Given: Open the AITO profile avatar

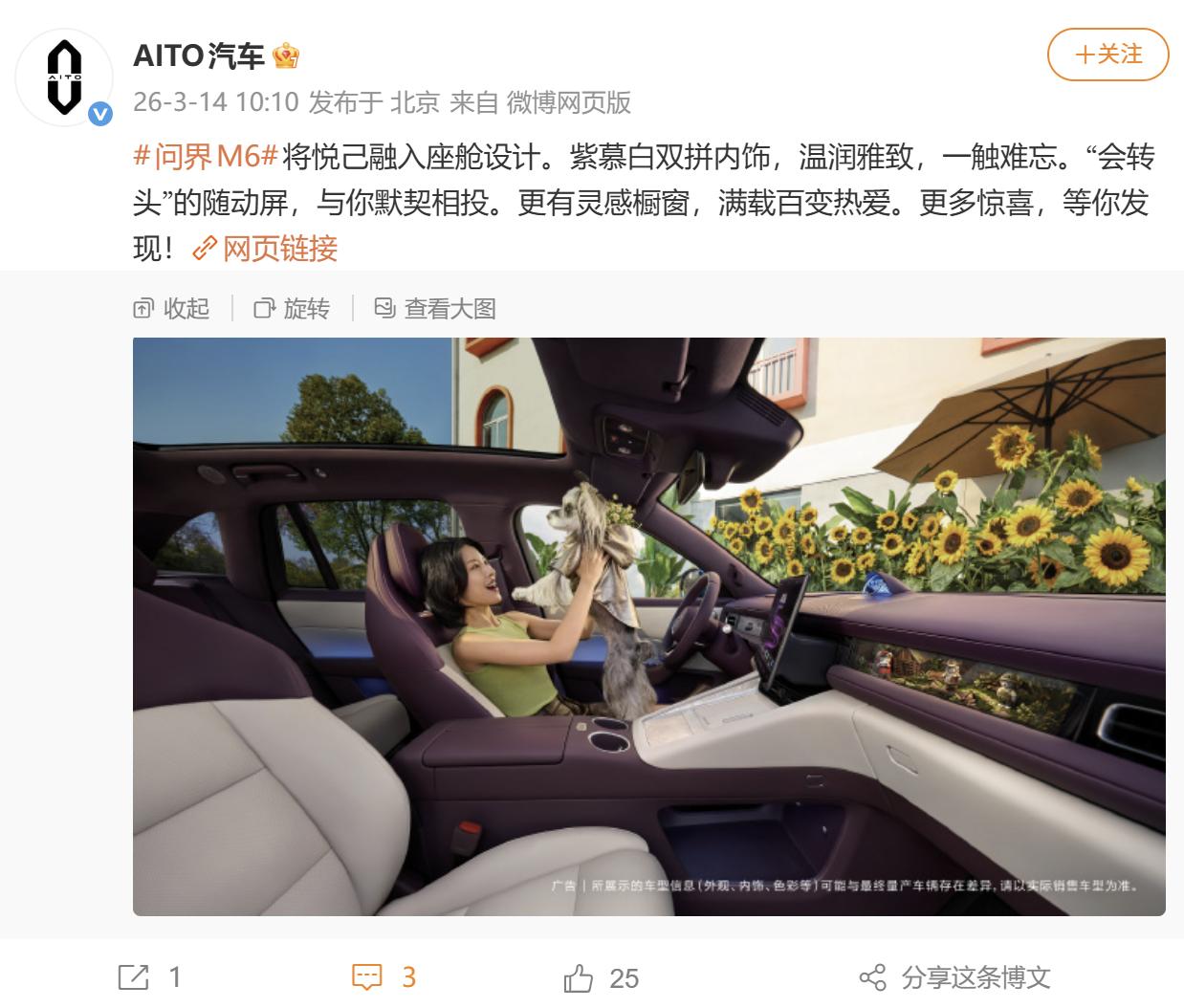Looking at the screenshot, I should [x=65, y=78].
